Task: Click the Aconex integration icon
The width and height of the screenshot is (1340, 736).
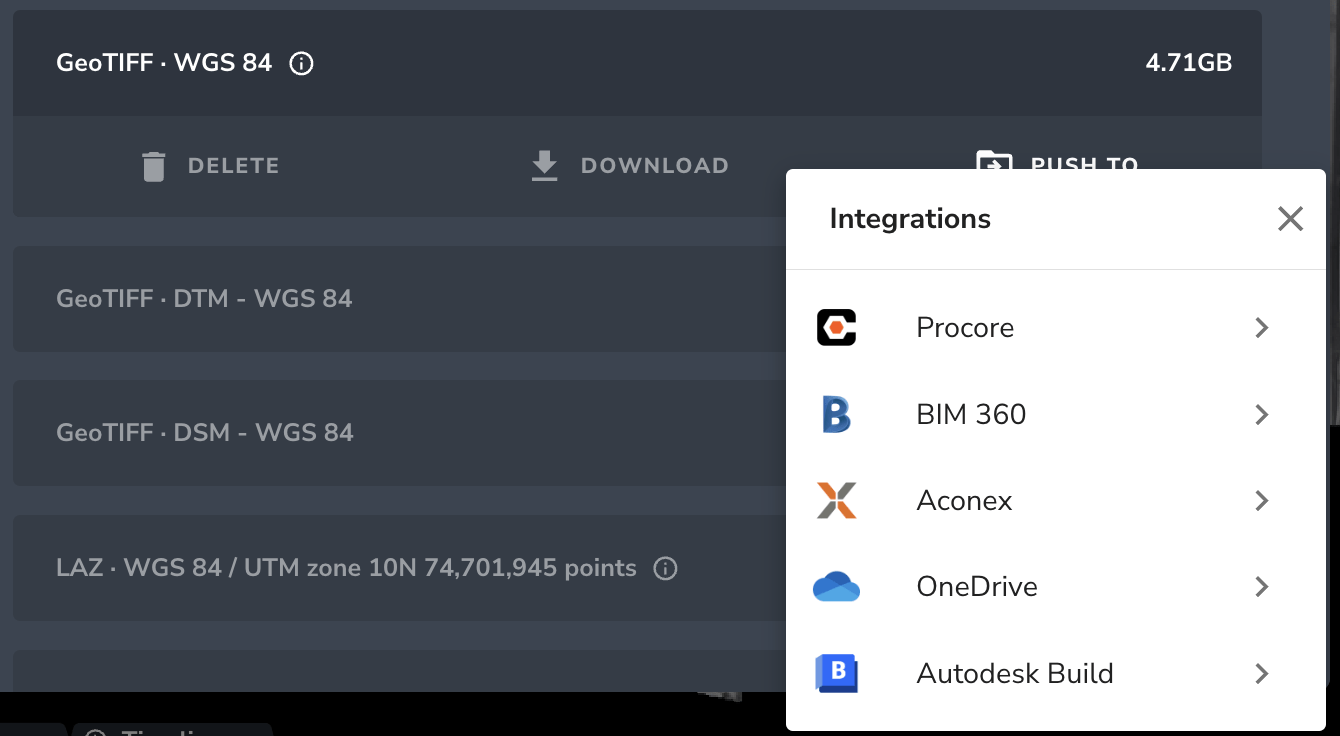Action: 835,500
